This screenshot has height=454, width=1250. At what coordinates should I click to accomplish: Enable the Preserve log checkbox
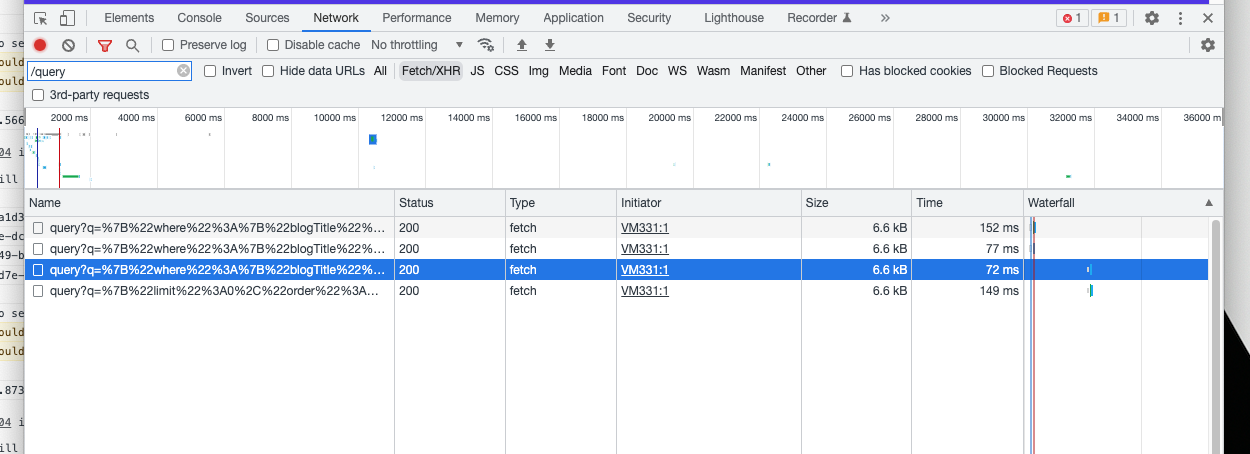click(x=168, y=45)
